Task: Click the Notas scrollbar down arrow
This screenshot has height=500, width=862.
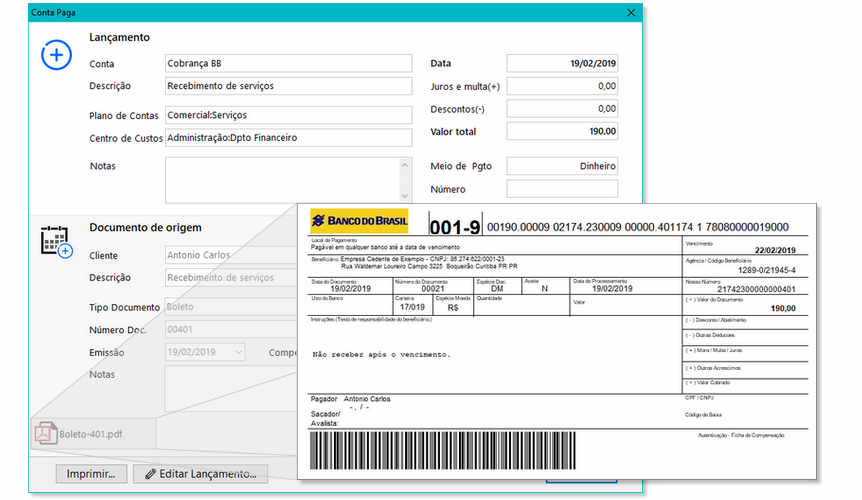Action: (405, 196)
